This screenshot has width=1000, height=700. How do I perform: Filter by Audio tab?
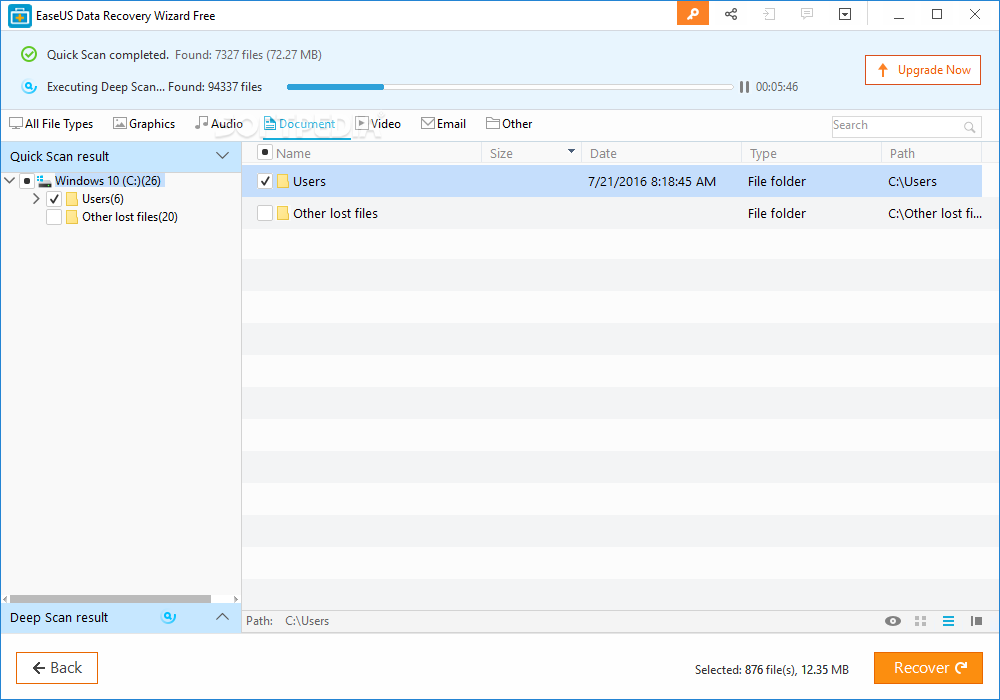coord(219,124)
